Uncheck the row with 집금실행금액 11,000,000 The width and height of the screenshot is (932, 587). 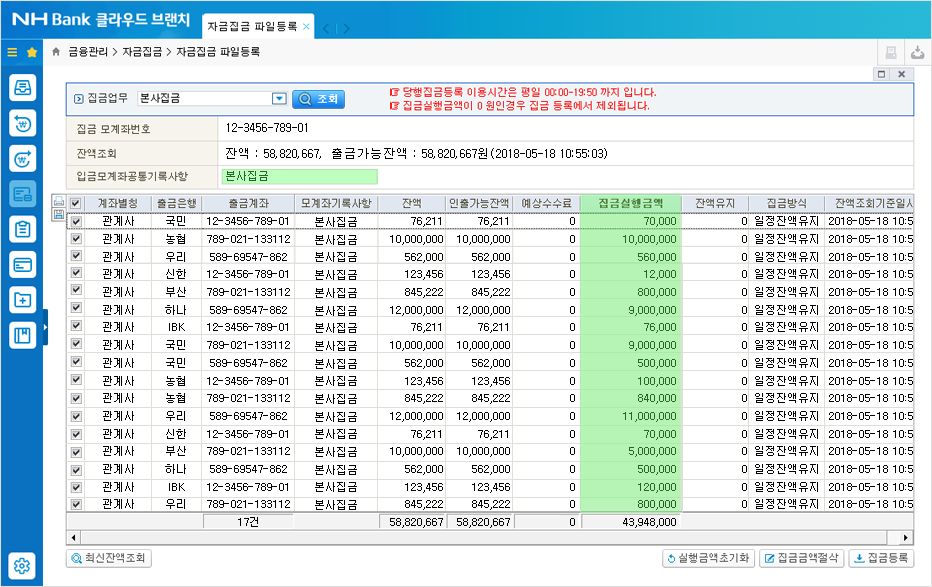75,416
